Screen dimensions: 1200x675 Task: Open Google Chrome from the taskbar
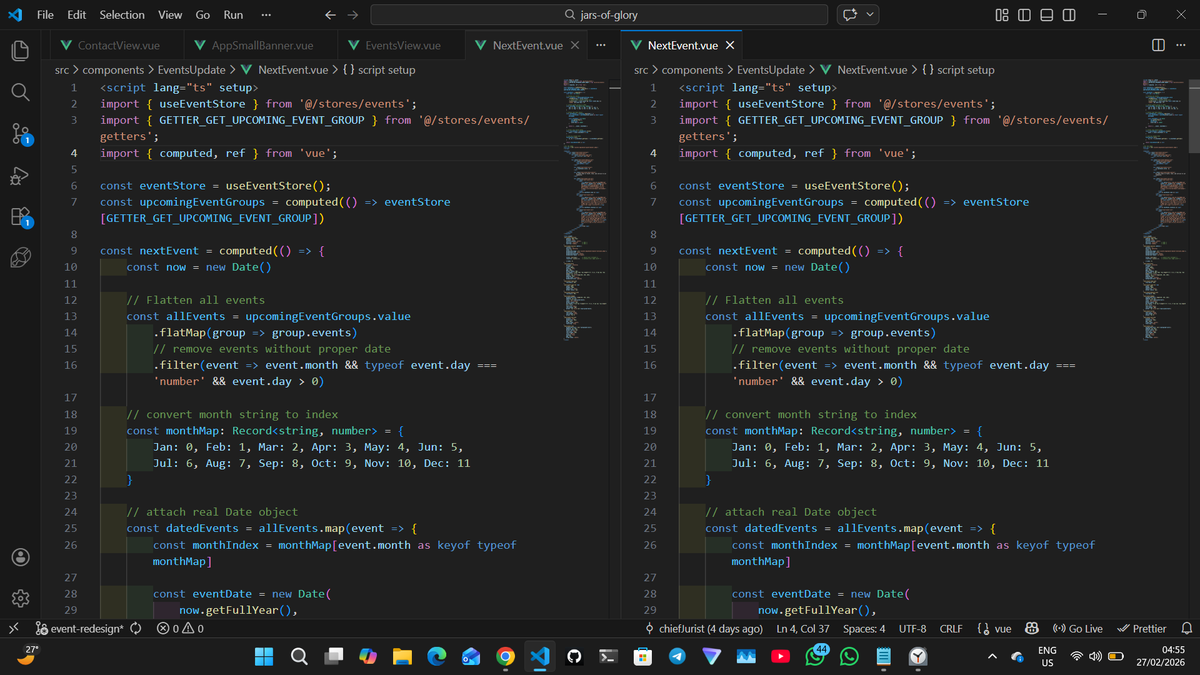[x=505, y=656]
